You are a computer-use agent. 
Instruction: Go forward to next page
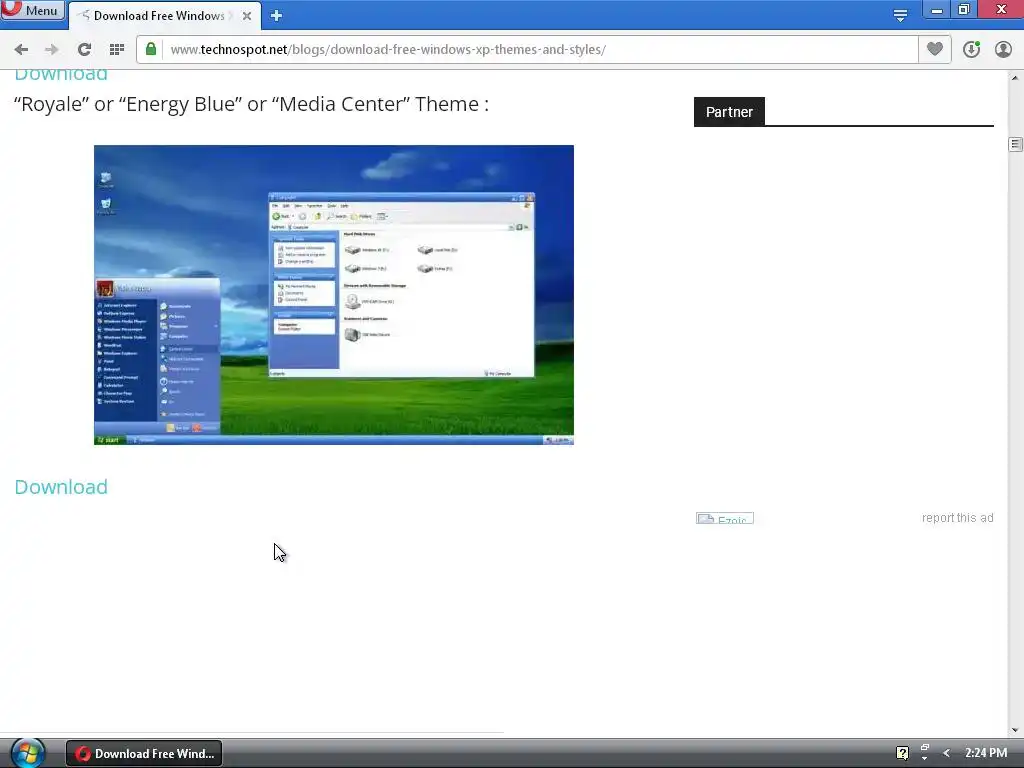pos(52,50)
